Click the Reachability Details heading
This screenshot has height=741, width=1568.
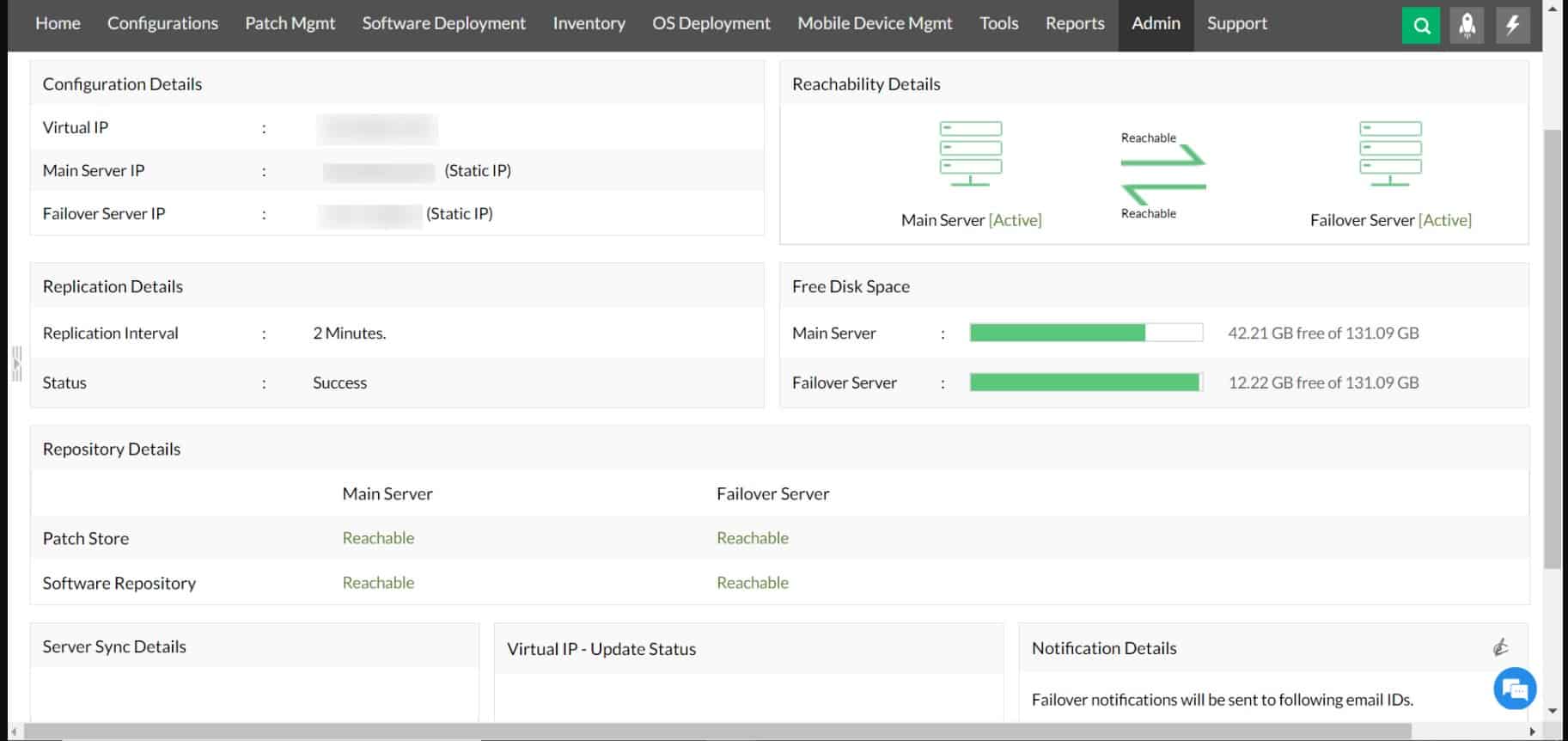(x=866, y=84)
